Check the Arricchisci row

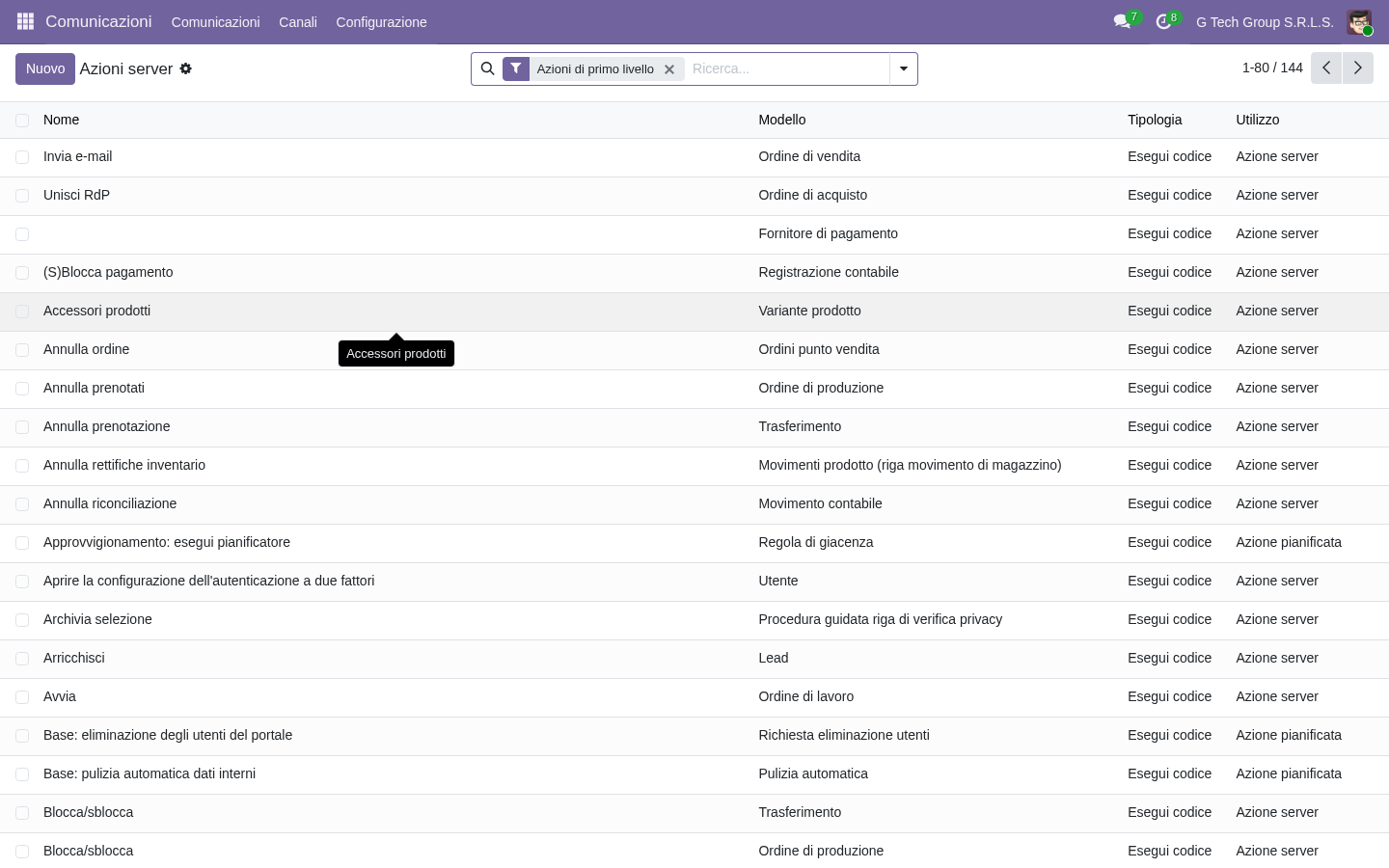pos(22,659)
